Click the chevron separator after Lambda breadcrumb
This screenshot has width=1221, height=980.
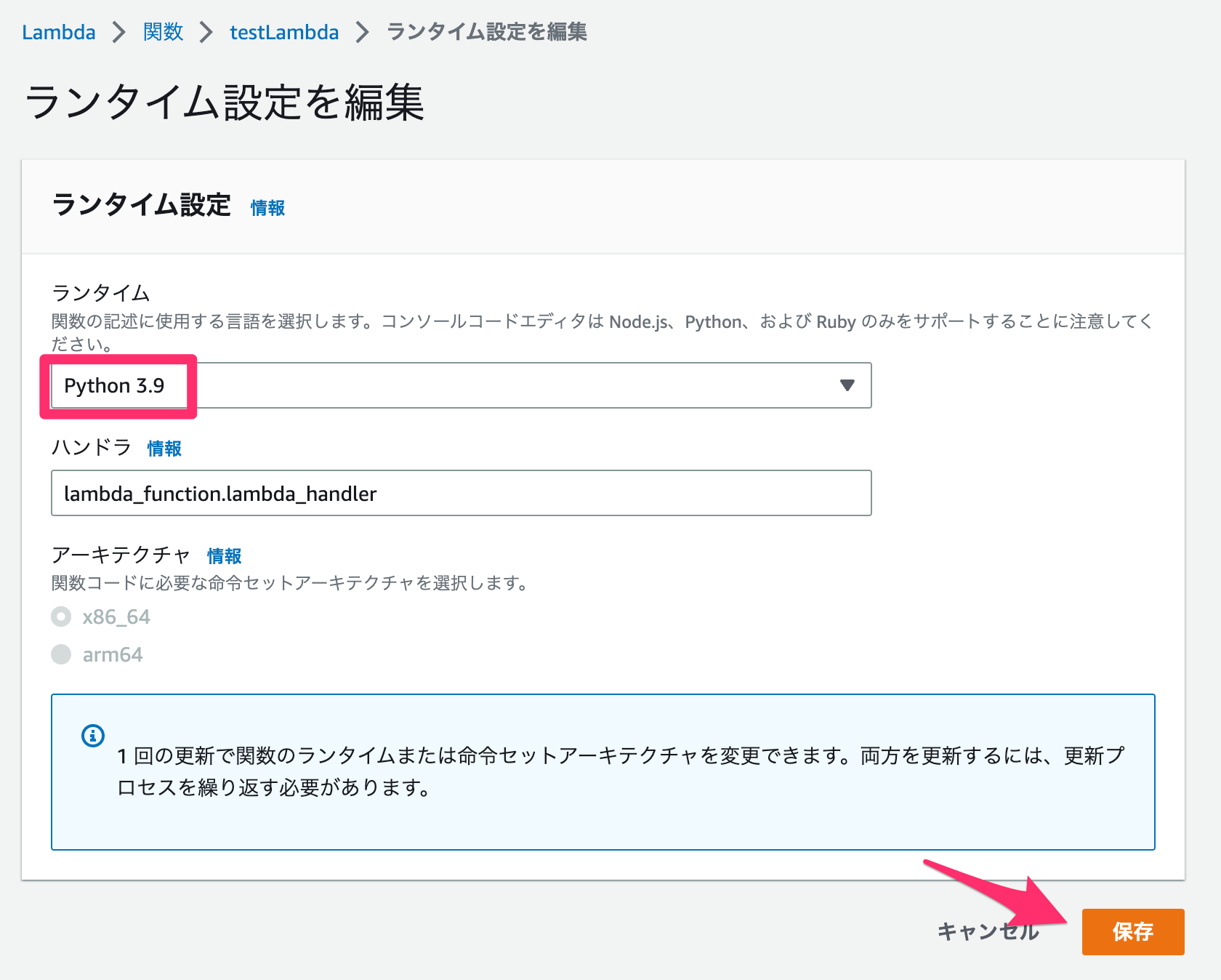coord(119,33)
